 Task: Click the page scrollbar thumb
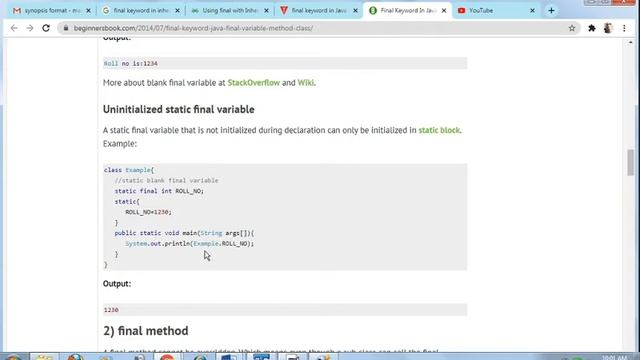pyautogui.click(x=631, y=162)
